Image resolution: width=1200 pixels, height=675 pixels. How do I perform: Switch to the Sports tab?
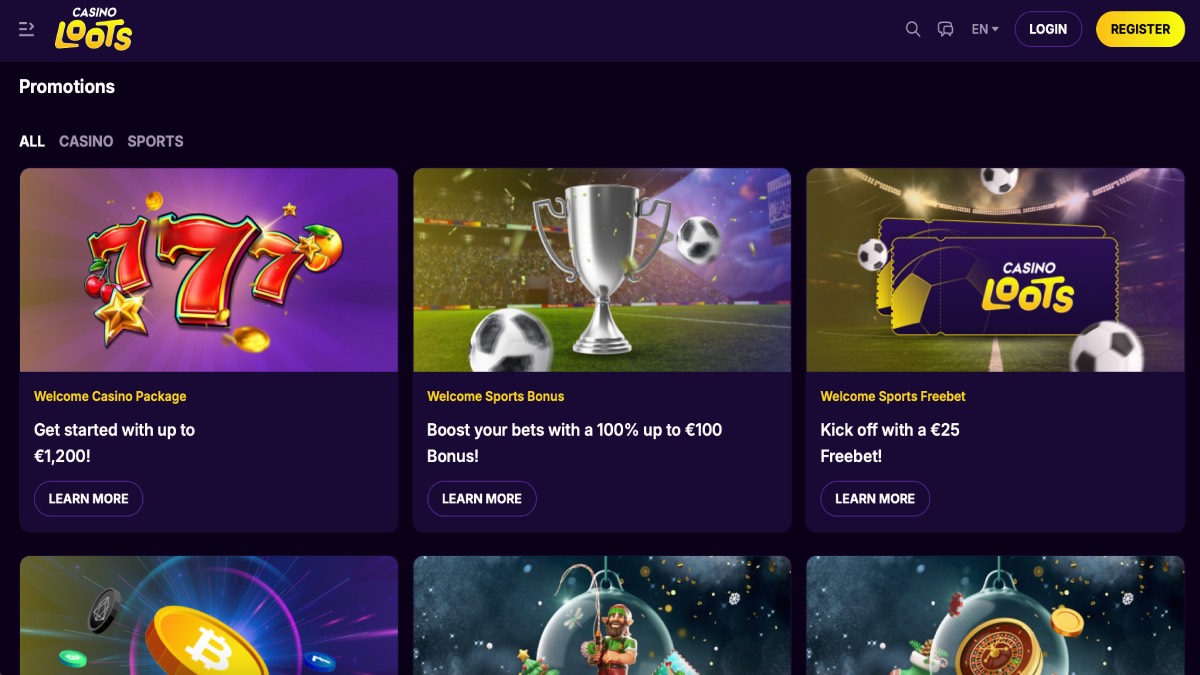(x=155, y=141)
